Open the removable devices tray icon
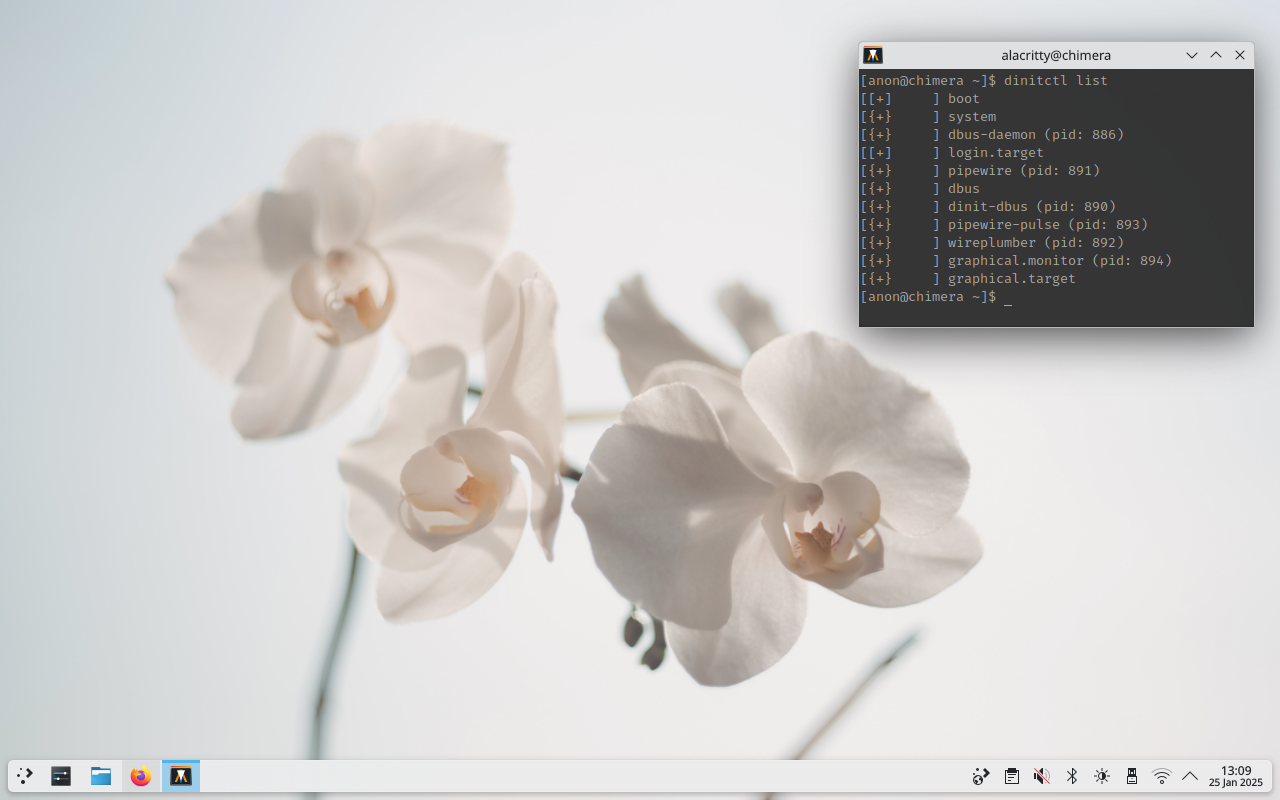 [1132, 776]
